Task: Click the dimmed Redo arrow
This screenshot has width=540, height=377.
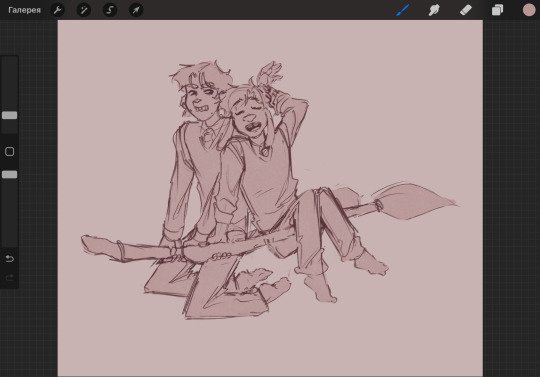Action: pyautogui.click(x=10, y=277)
